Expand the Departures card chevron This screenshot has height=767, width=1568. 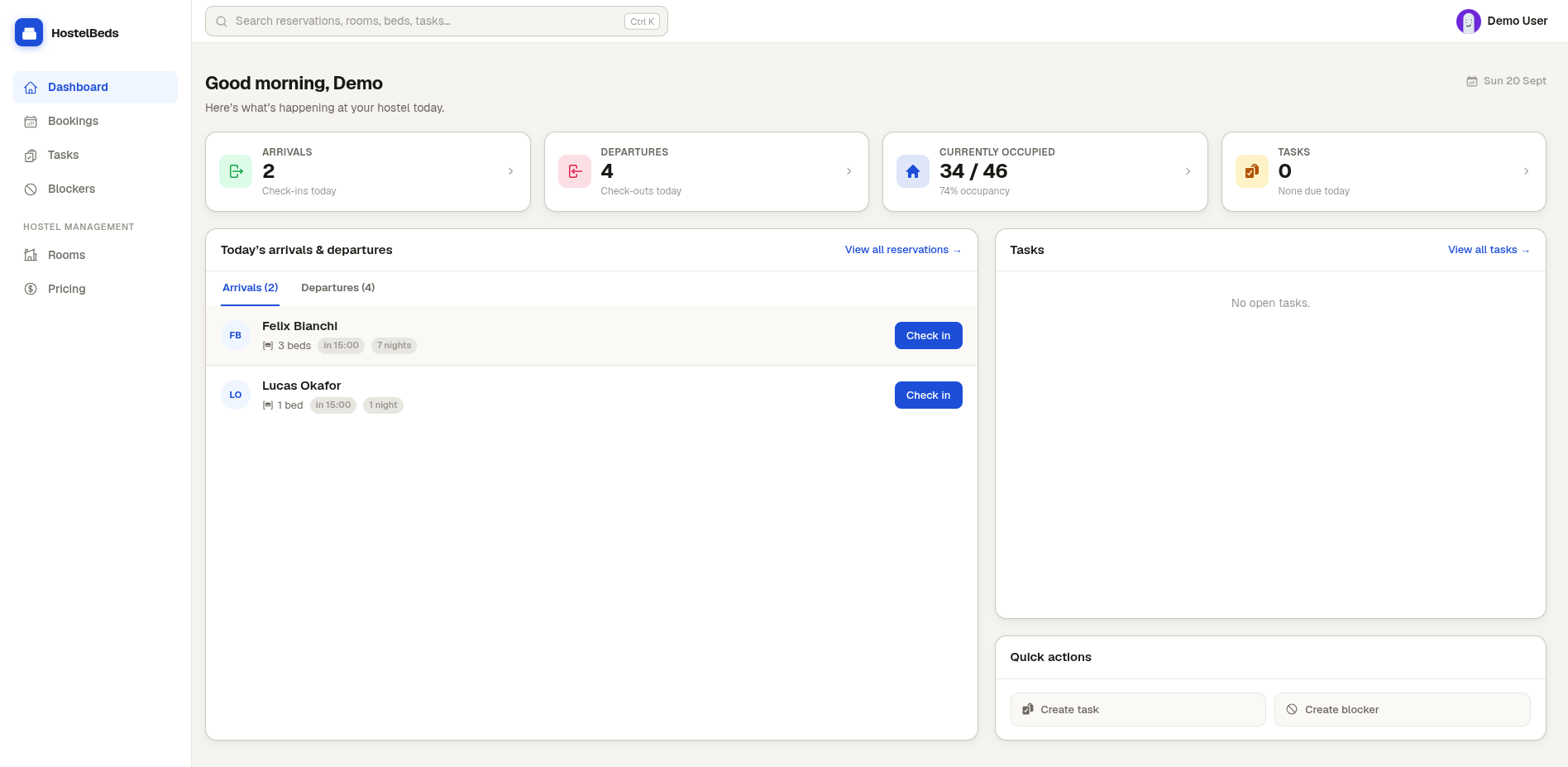[x=849, y=171]
